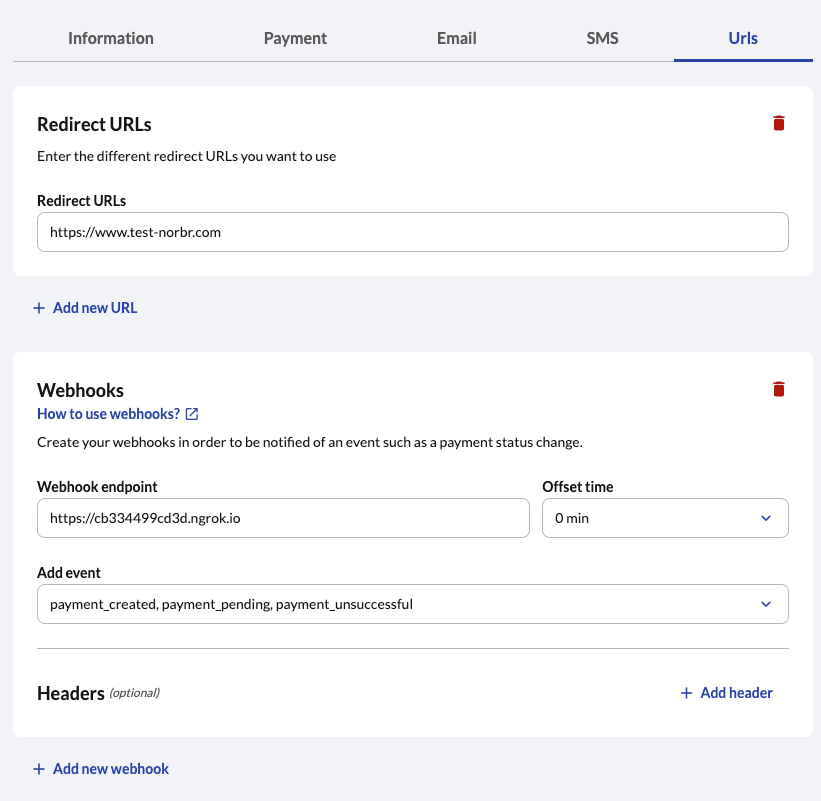Open the Offset time 0 min selector
This screenshot has height=801, width=821.
point(650,518)
